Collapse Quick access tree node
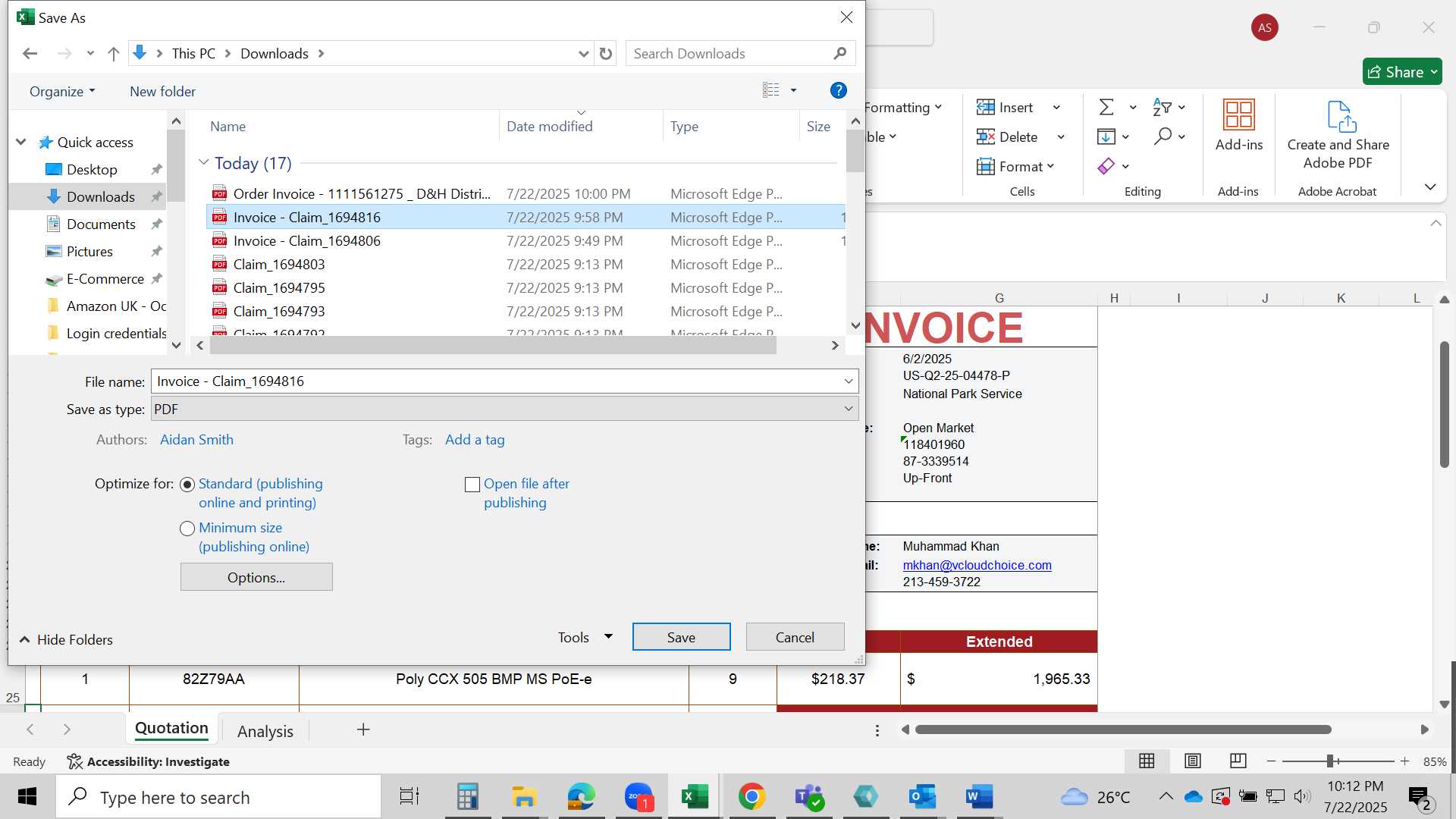 (21, 142)
